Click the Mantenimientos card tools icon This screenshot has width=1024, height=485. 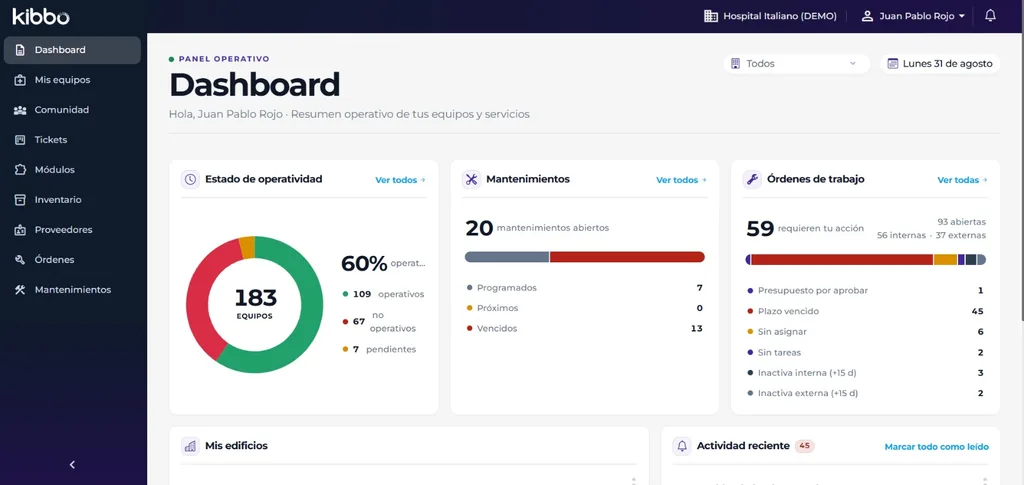[472, 180]
